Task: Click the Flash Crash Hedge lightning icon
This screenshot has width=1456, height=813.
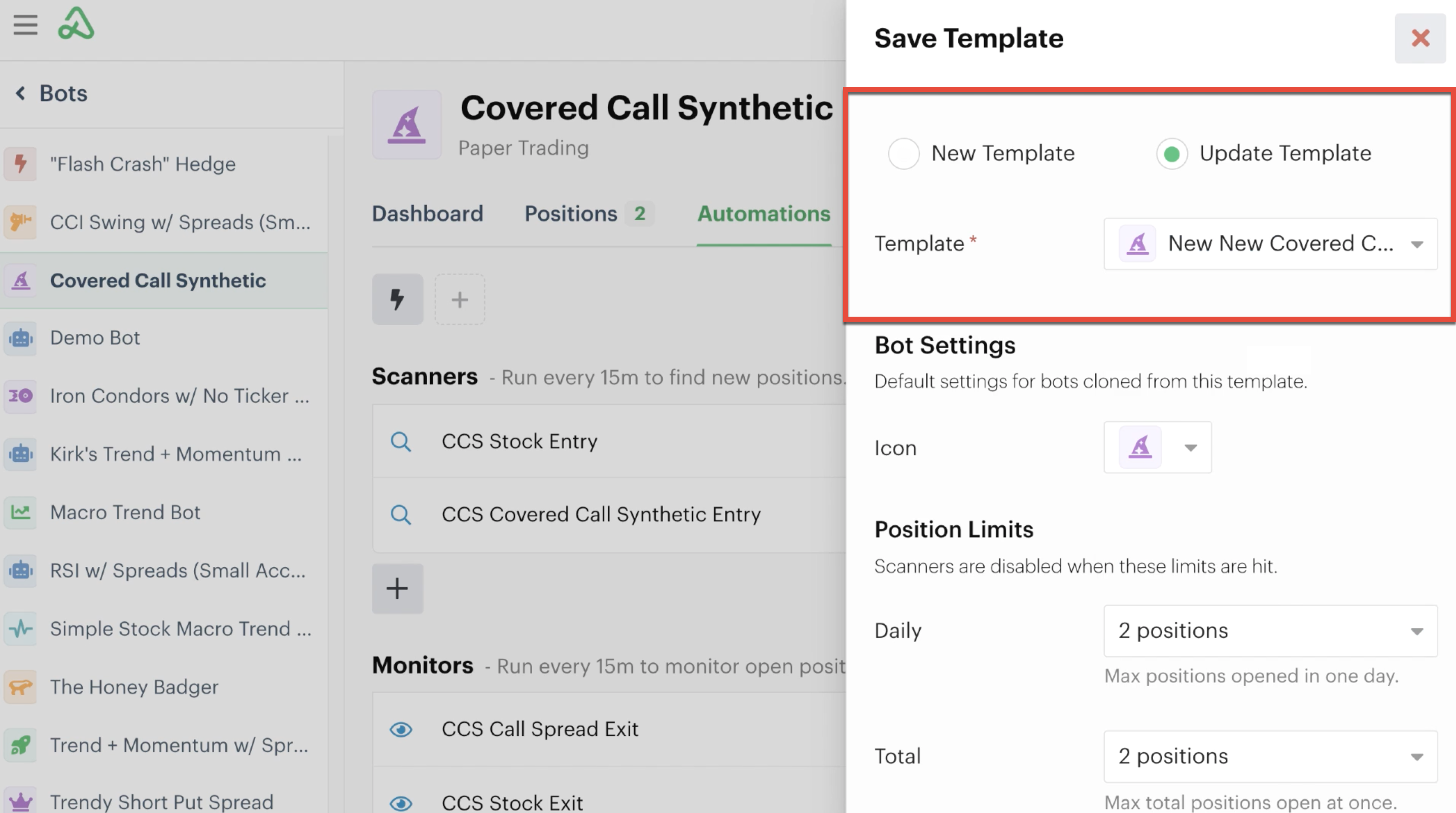Action: [x=20, y=163]
